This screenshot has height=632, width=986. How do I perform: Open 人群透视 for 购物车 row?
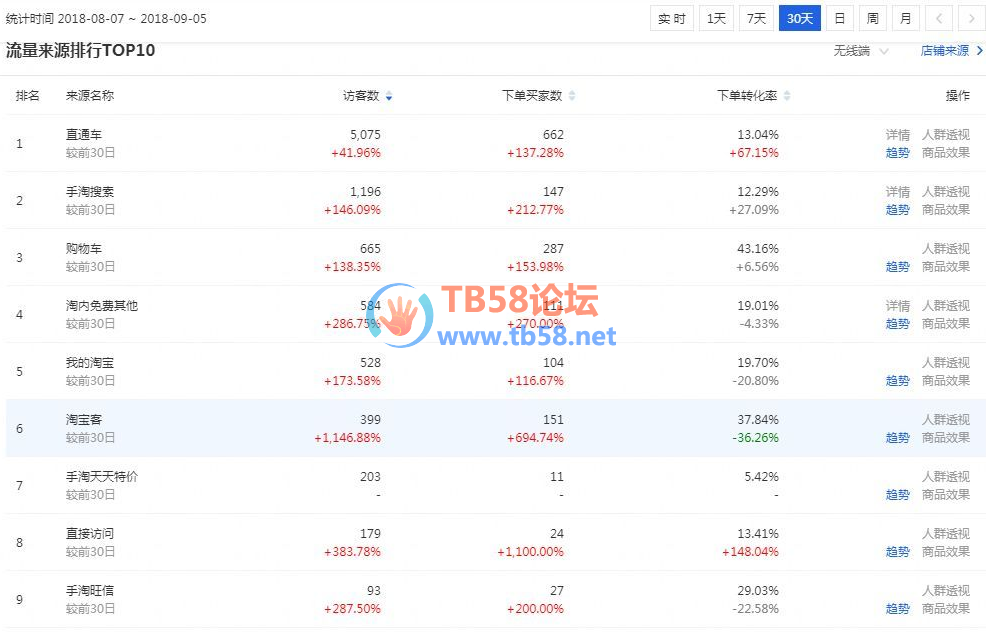(946, 249)
